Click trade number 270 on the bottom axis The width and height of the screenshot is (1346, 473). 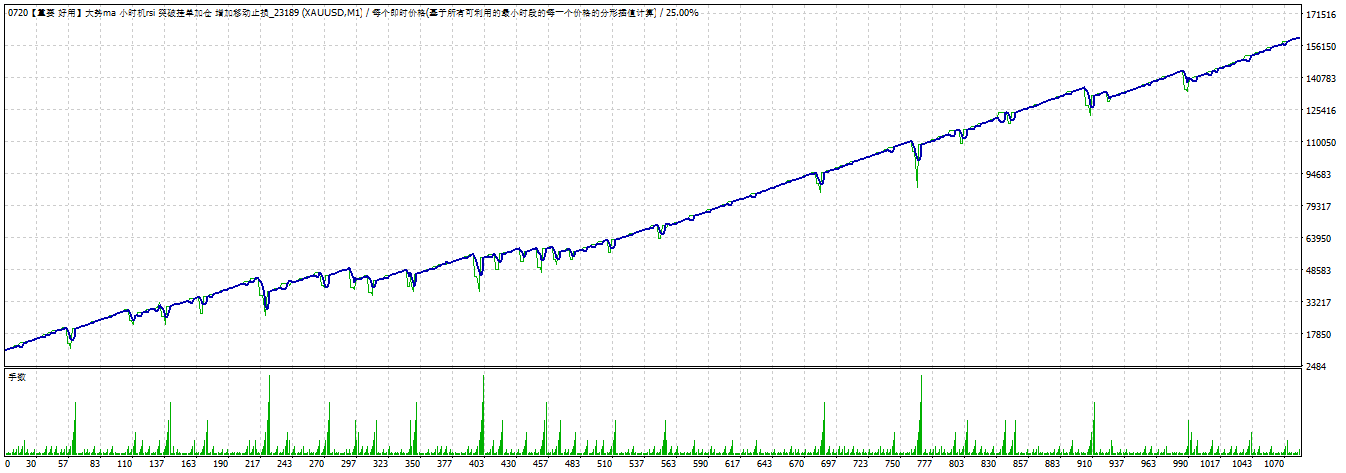click(x=316, y=464)
